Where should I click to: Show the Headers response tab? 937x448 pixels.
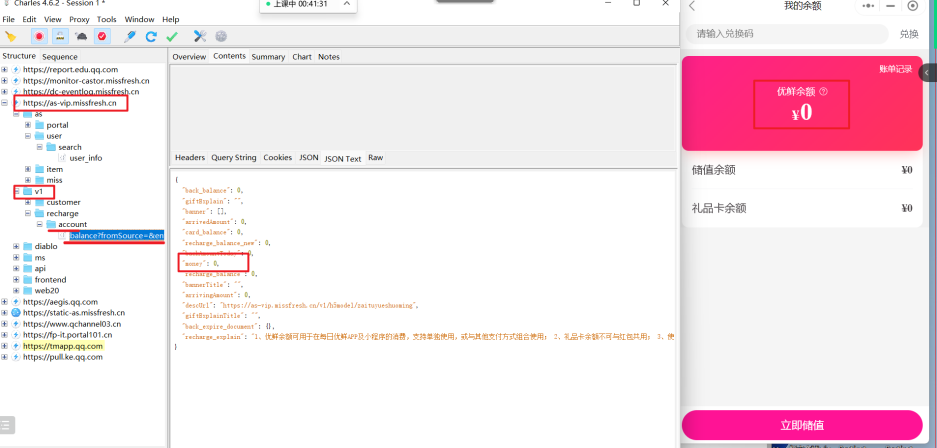tap(189, 158)
